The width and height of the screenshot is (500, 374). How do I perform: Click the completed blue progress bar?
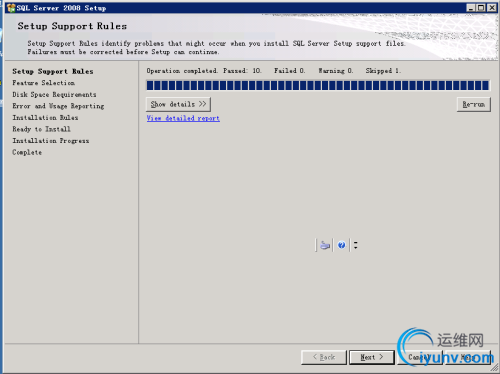click(318, 85)
